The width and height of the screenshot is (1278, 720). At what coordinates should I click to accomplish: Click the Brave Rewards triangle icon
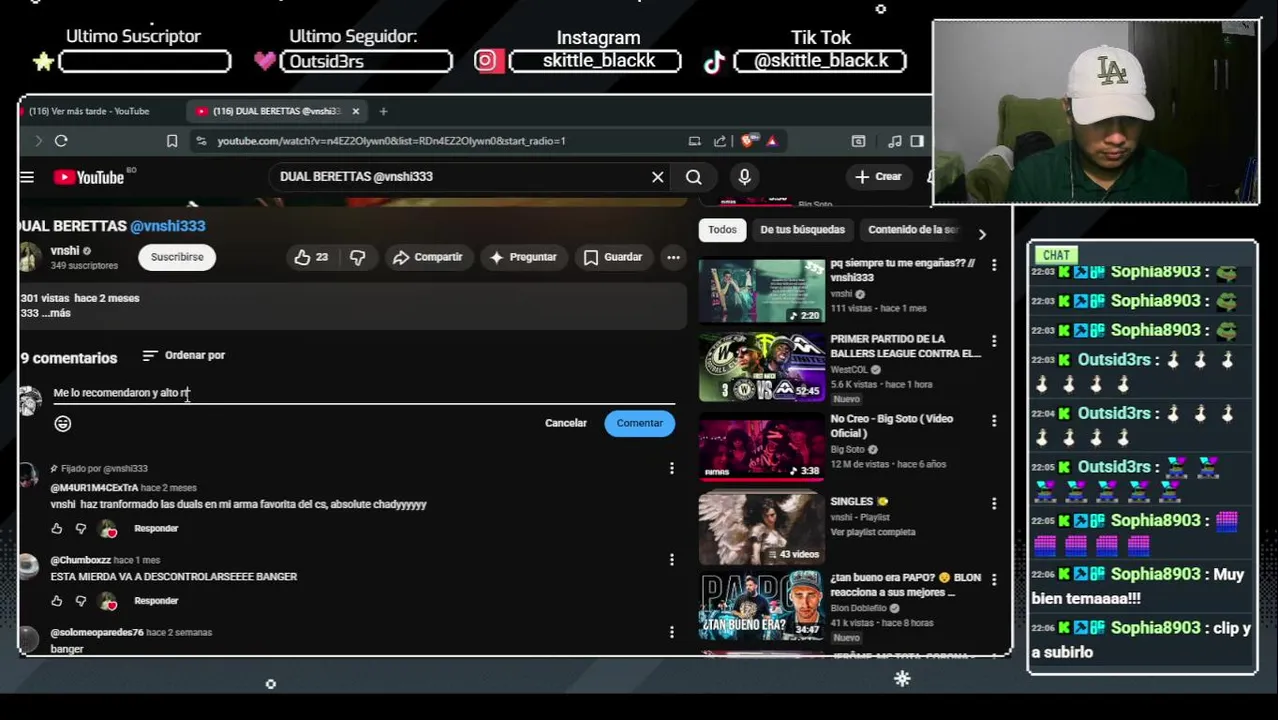pyautogui.click(x=772, y=141)
